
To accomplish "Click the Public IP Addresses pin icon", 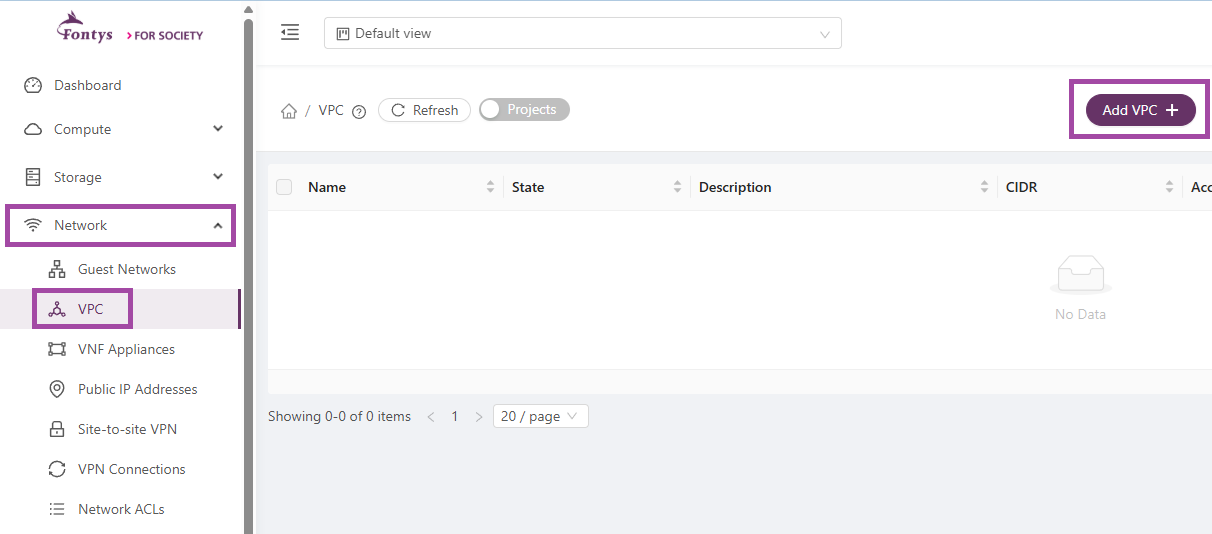I will click(x=57, y=389).
